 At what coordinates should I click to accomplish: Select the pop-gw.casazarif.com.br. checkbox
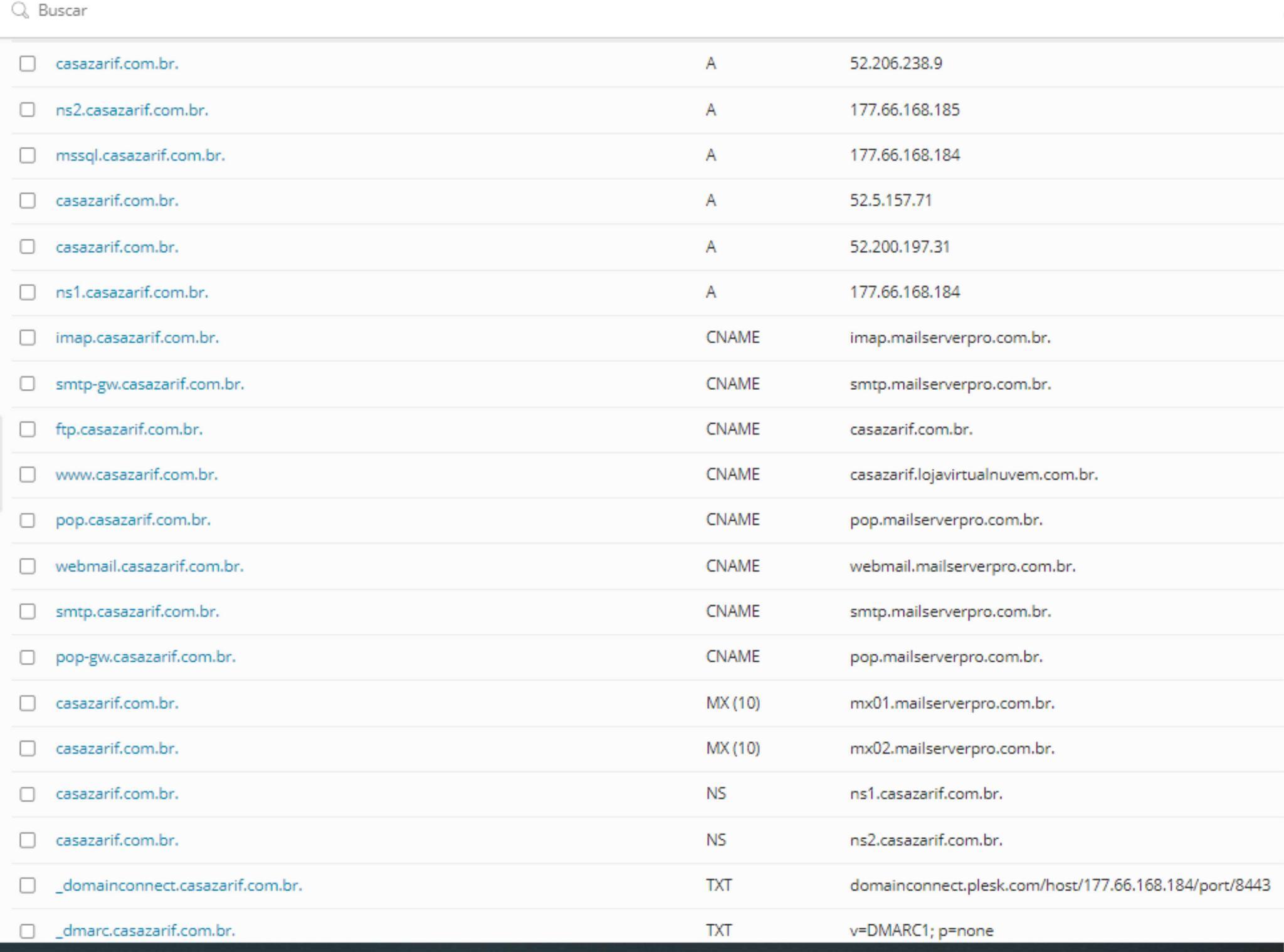click(x=28, y=657)
